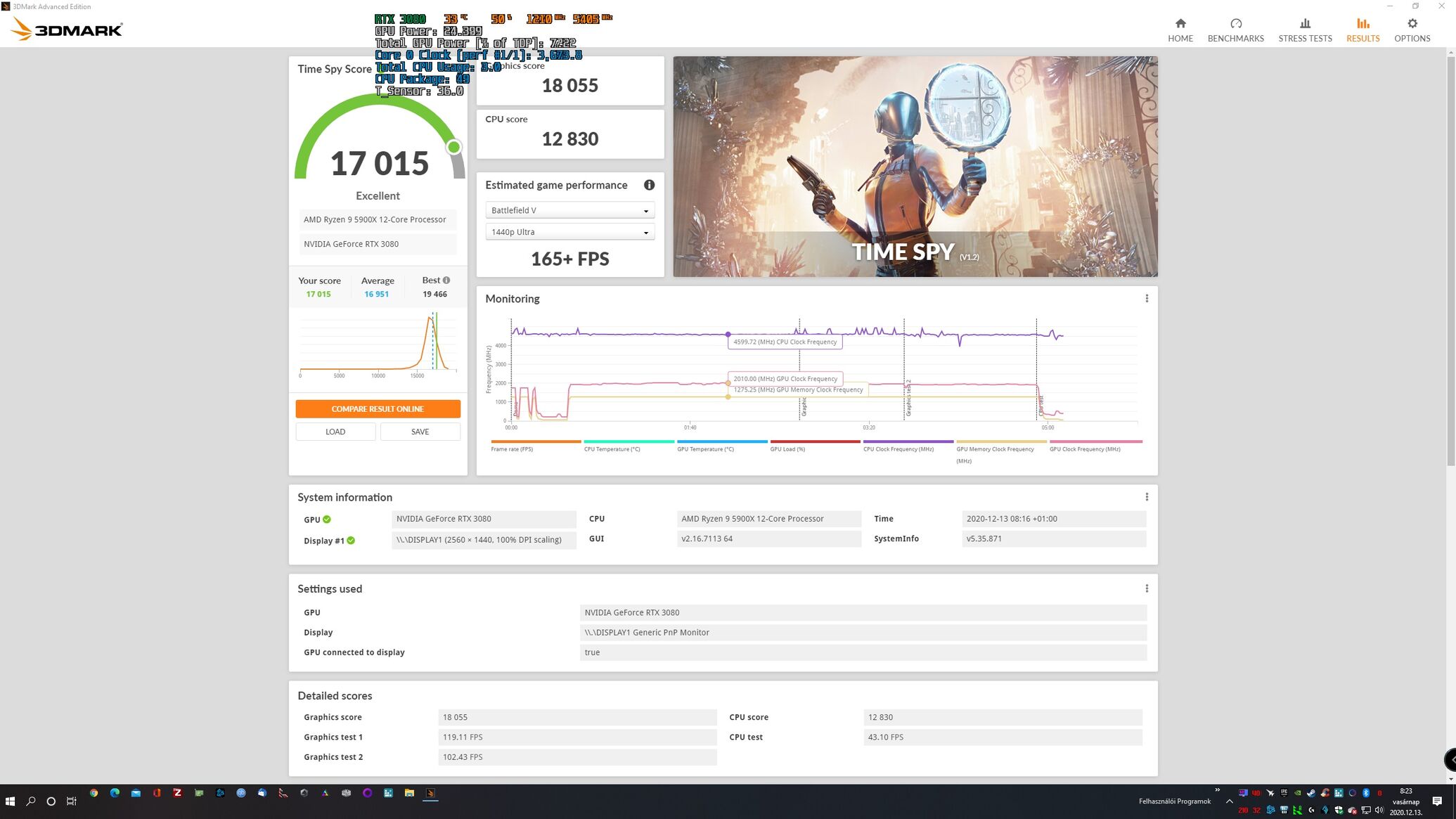This screenshot has height=819, width=1456.
Task: Click the Save result button
Action: 420,432
